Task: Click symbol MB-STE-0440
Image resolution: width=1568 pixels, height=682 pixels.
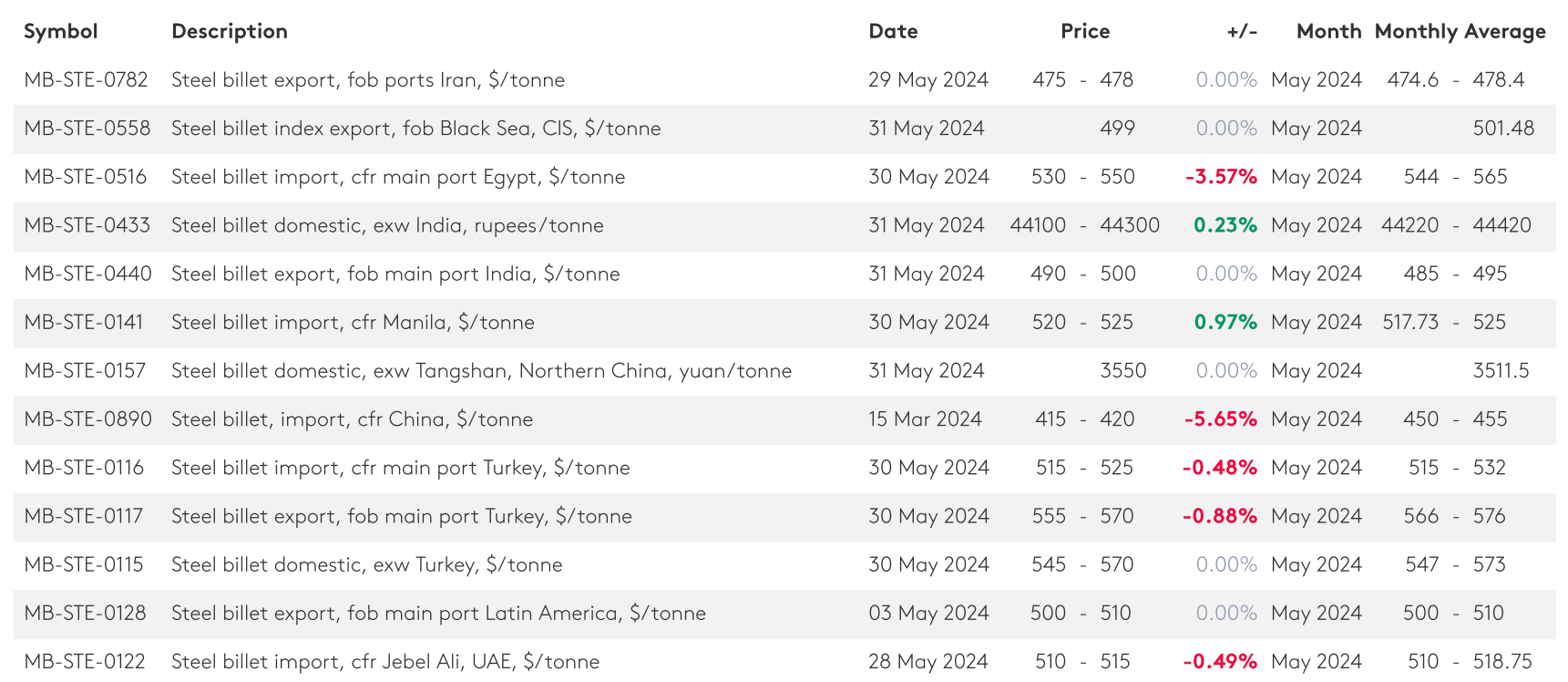Action: pyautogui.click(x=87, y=274)
